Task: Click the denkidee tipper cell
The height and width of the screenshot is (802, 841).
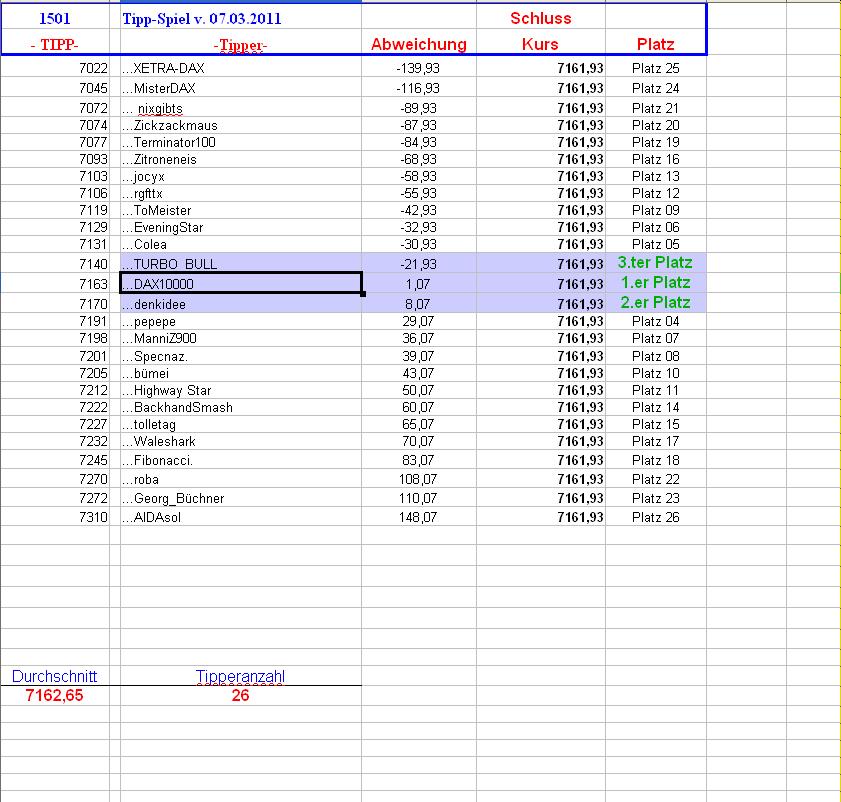Action: click(241, 304)
